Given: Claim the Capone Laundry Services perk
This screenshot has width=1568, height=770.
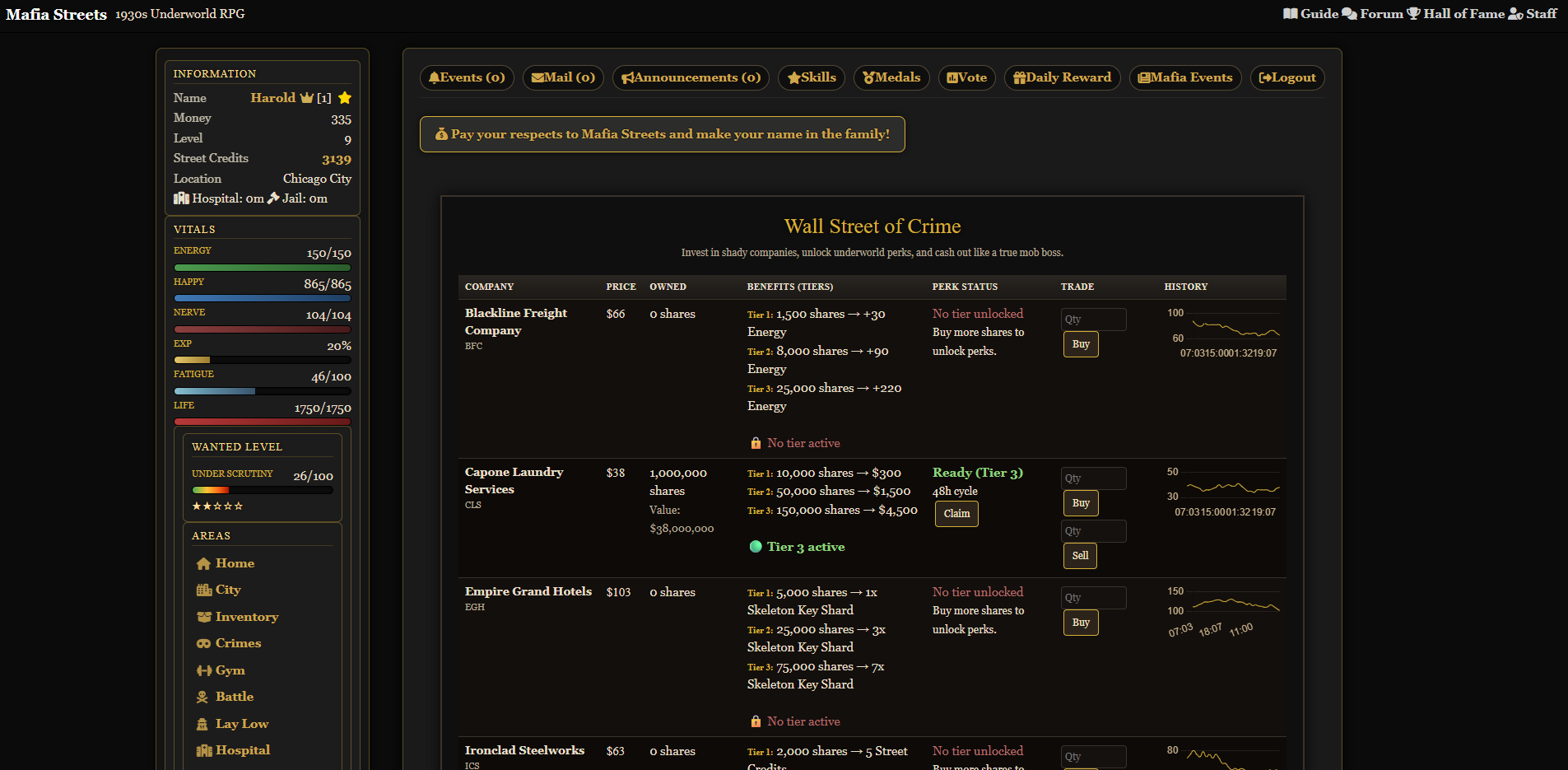Looking at the screenshot, I should click(956, 514).
